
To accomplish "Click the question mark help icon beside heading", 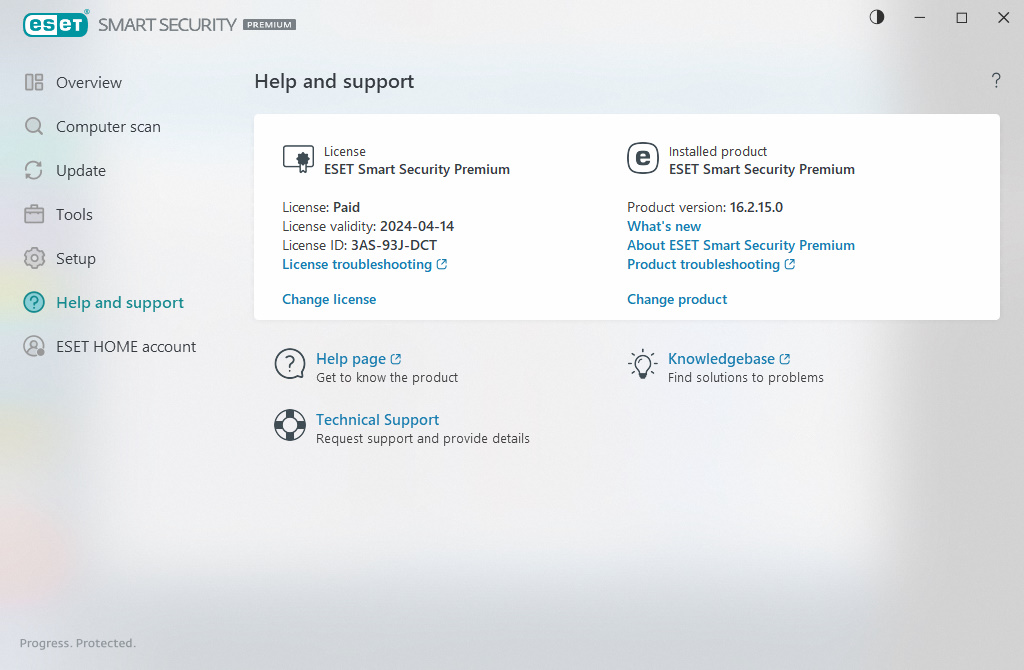I will click(x=995, y=80).
